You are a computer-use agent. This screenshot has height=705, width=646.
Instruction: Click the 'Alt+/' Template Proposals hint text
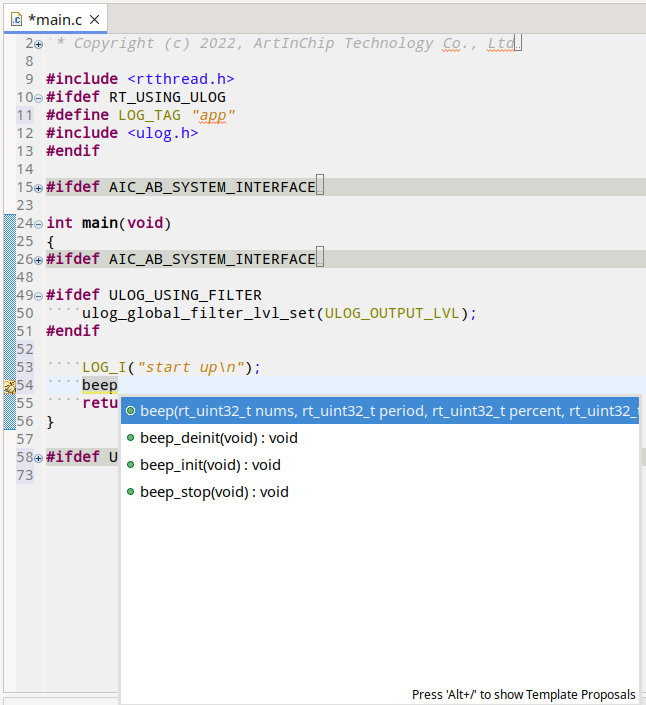[524, 695]
